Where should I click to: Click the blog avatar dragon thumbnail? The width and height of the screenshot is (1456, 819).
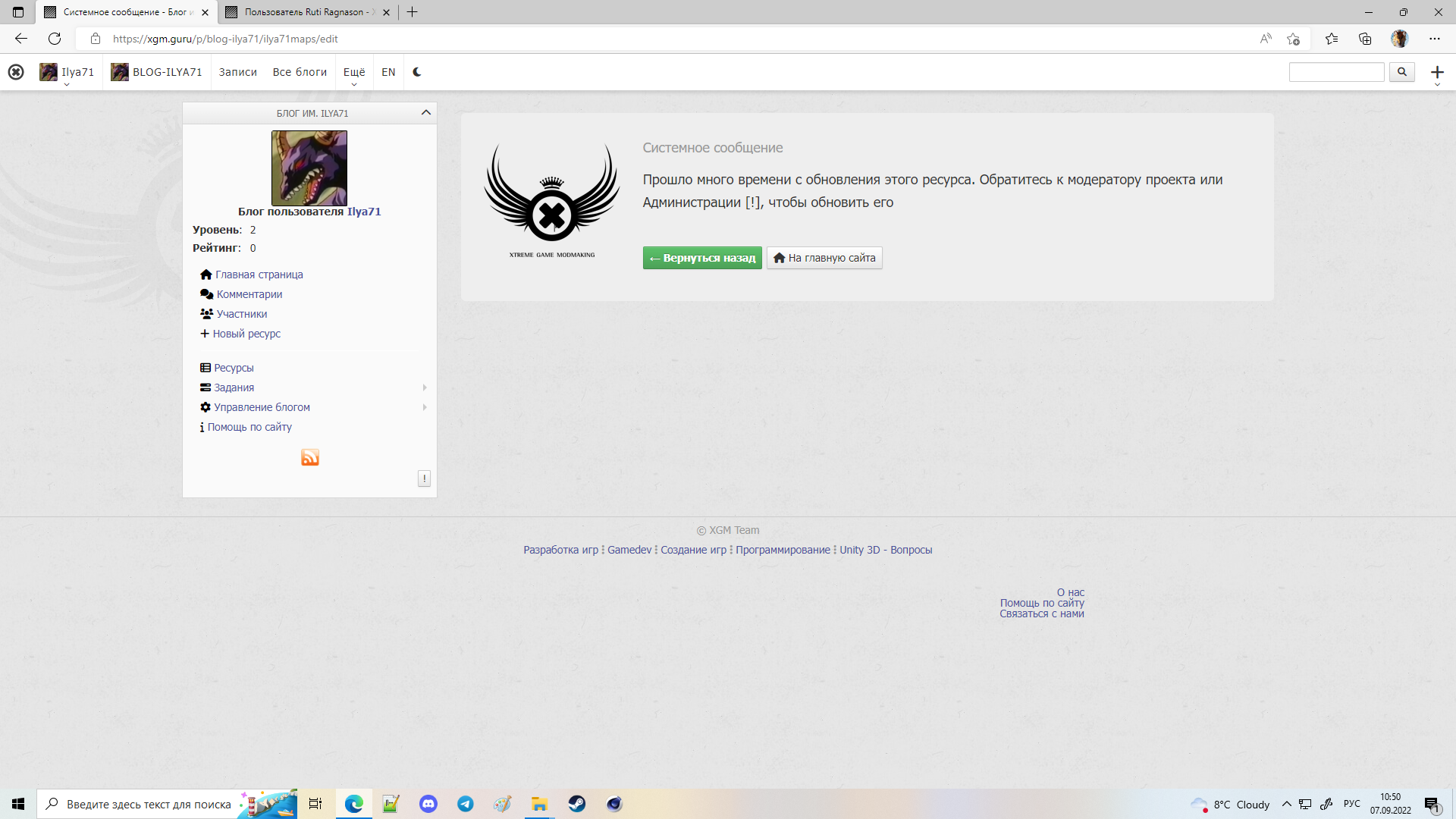coord(309,168)
